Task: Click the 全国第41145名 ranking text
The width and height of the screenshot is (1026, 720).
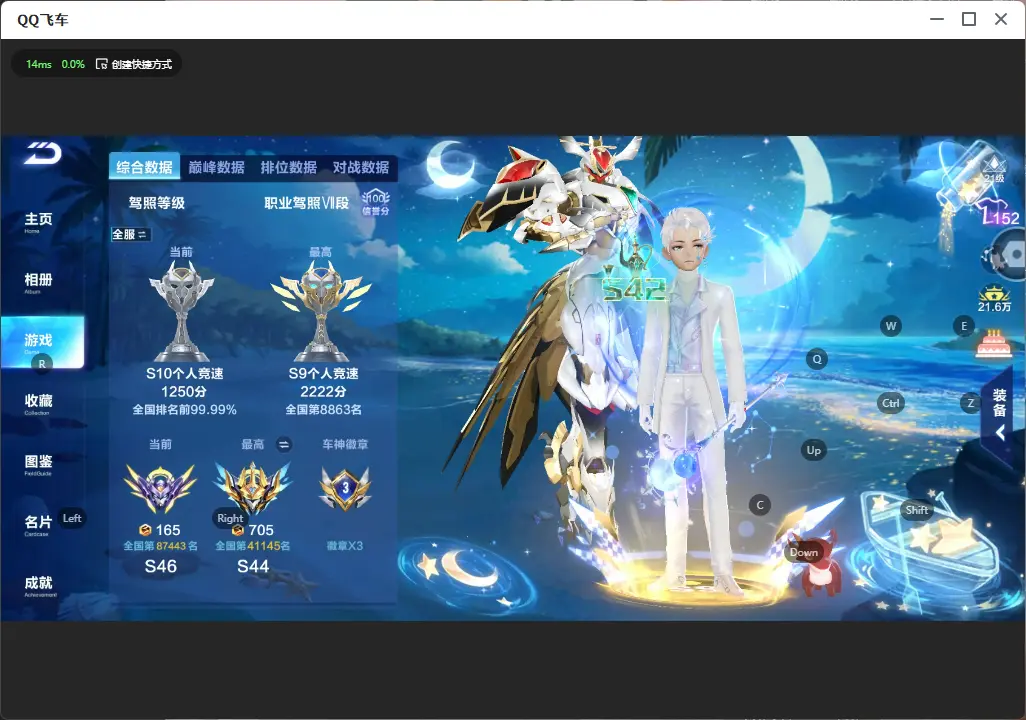Action: tap(253, 546)
